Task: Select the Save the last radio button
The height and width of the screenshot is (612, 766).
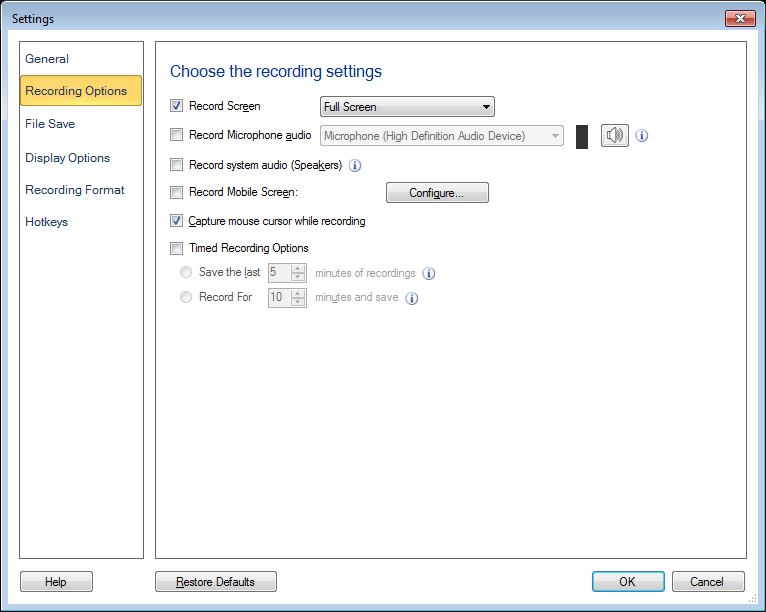Action: [x=185, y=272]
